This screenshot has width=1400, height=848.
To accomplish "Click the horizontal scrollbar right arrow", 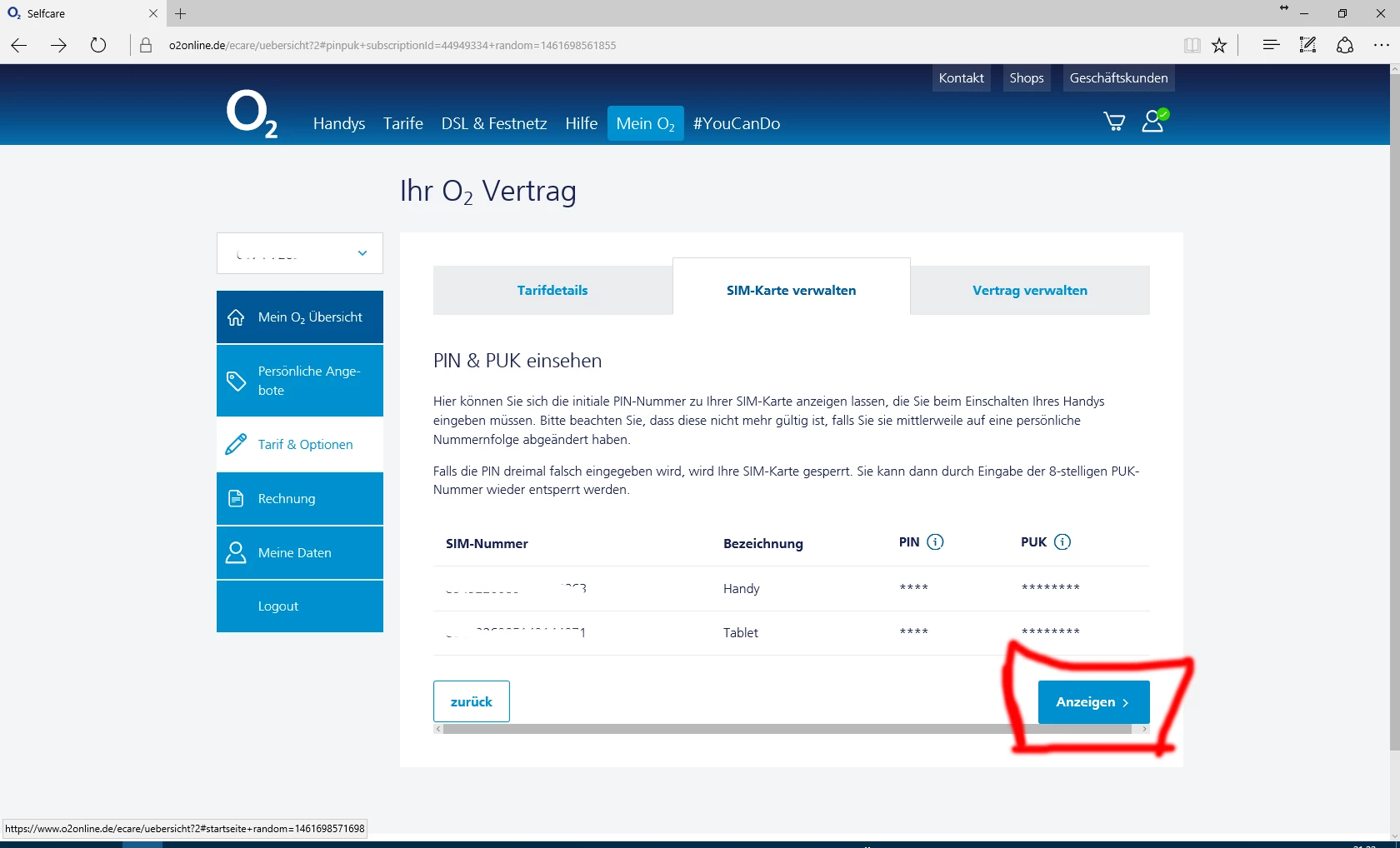I will click(x=1145, y=729).
